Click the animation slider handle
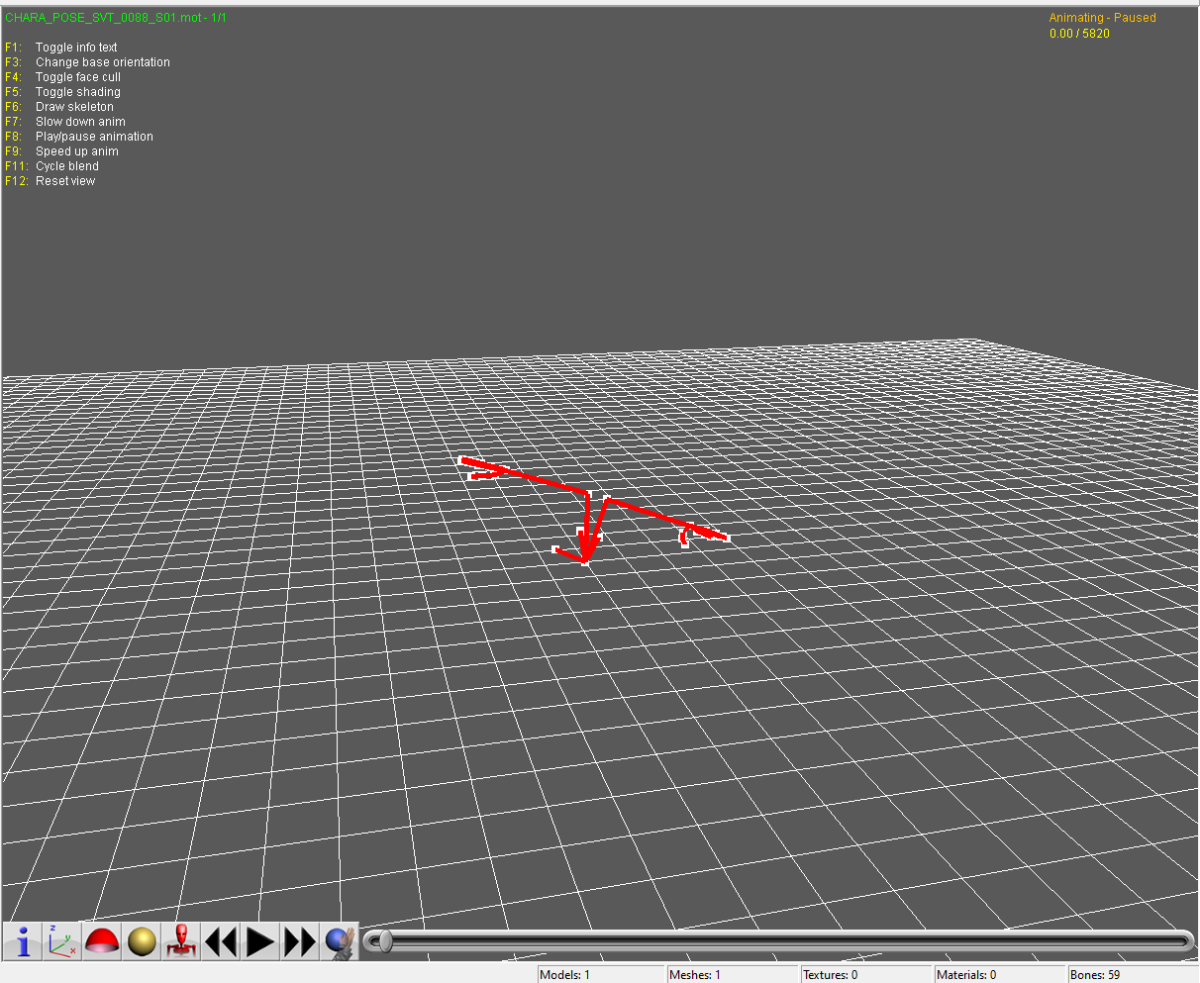 pyautogui.click(x=381, y=941)
